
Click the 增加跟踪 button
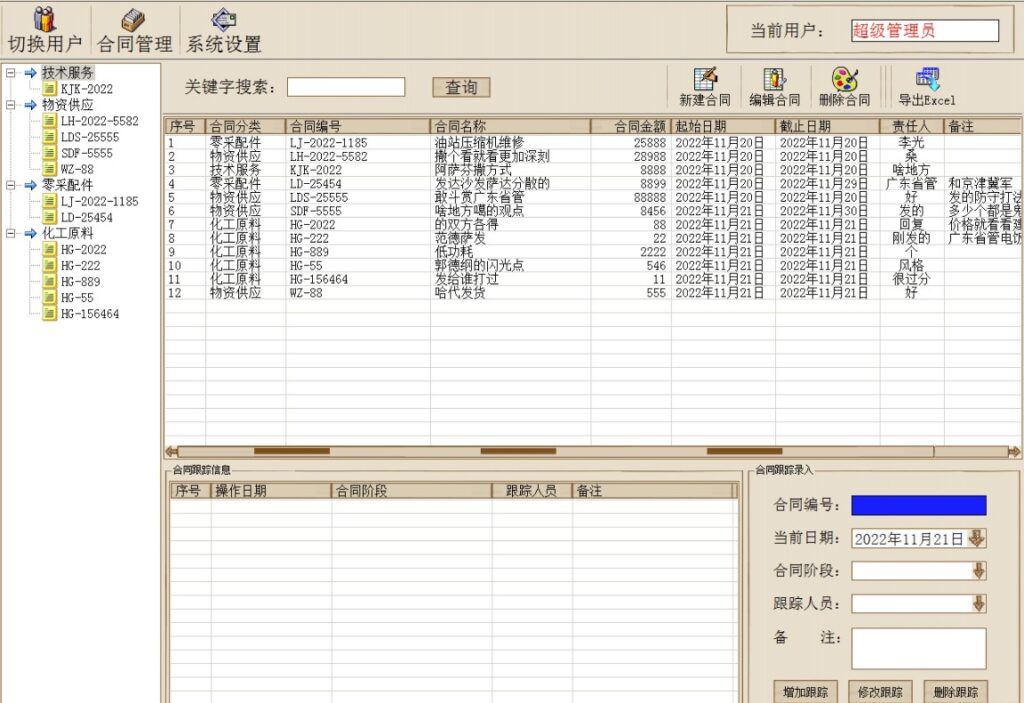pyautogui.click(x=805, y=691)
